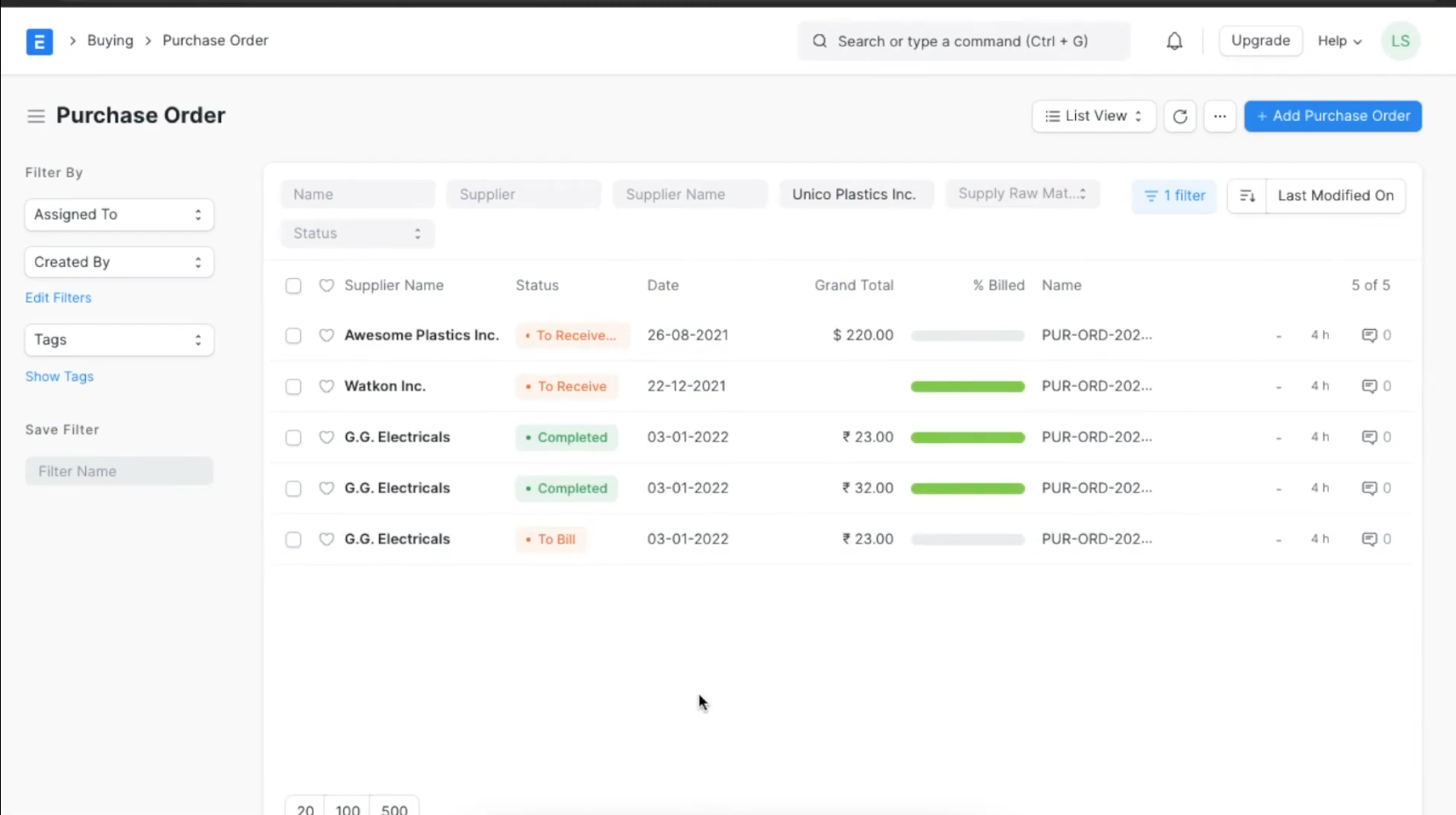Show 500 rows per page
The width and height of the screenshot is (1456, 815).
tap(394, 808)
